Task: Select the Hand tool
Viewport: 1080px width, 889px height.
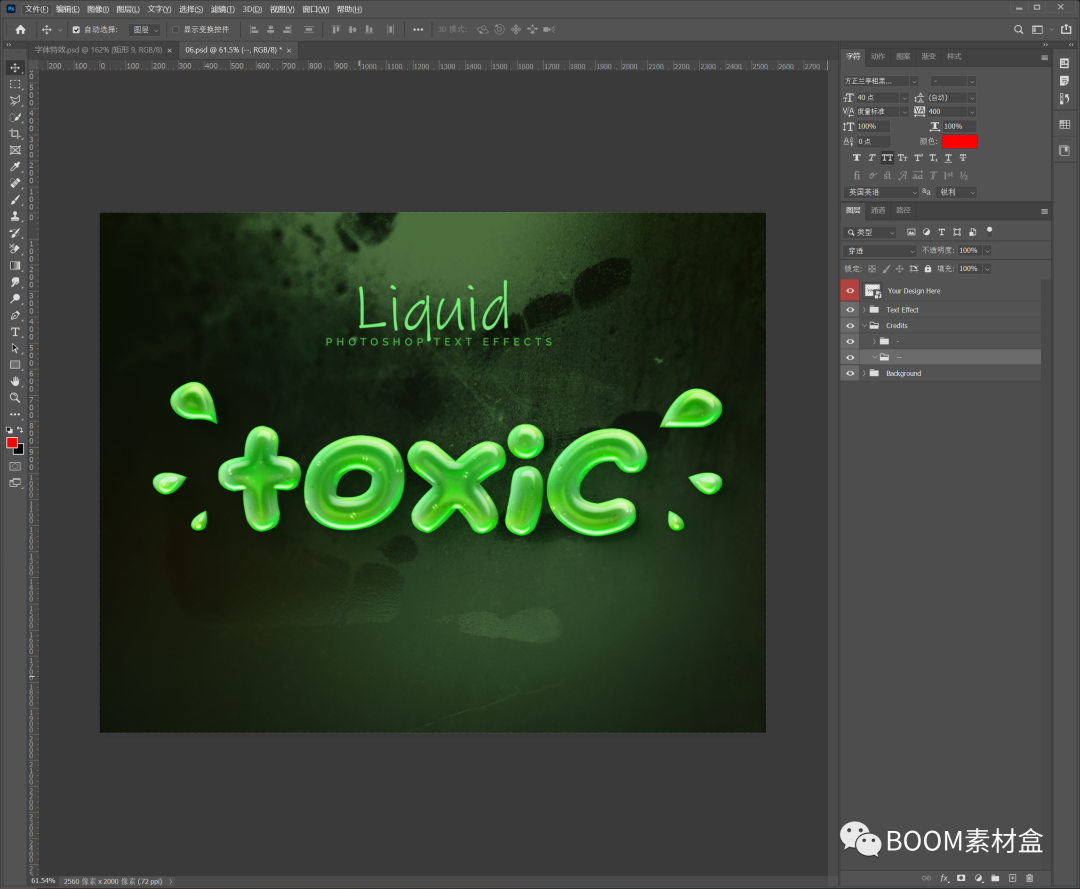Action: 15,381
